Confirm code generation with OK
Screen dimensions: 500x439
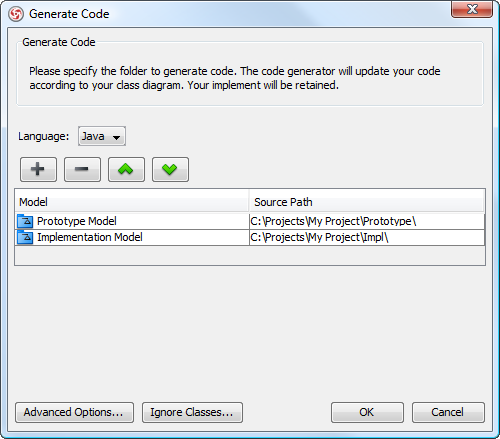tap(367, 412)
